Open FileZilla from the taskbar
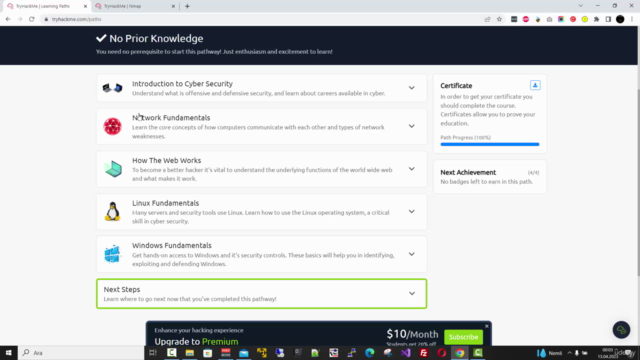Screen dimensions: 640x360 (424, 353)
